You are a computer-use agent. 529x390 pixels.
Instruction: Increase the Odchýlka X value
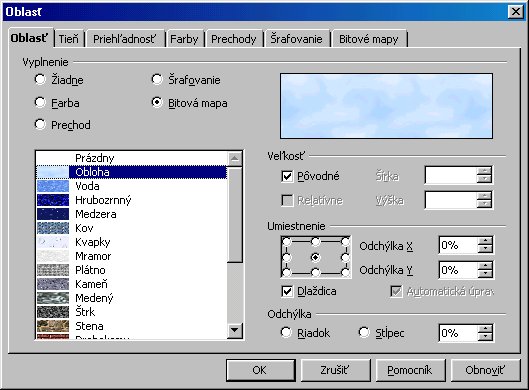(x=485, y=241)
